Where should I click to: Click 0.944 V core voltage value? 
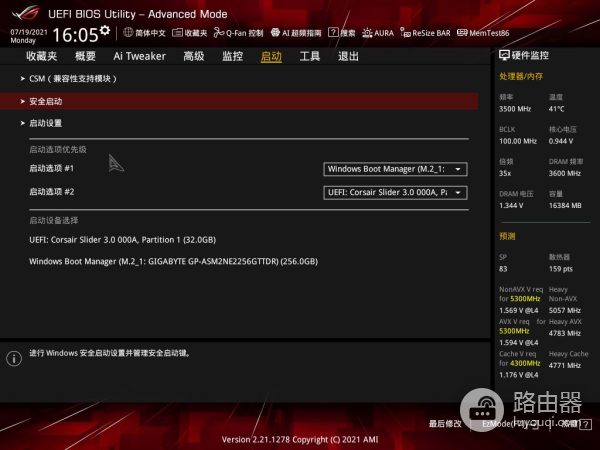point(561,141)
